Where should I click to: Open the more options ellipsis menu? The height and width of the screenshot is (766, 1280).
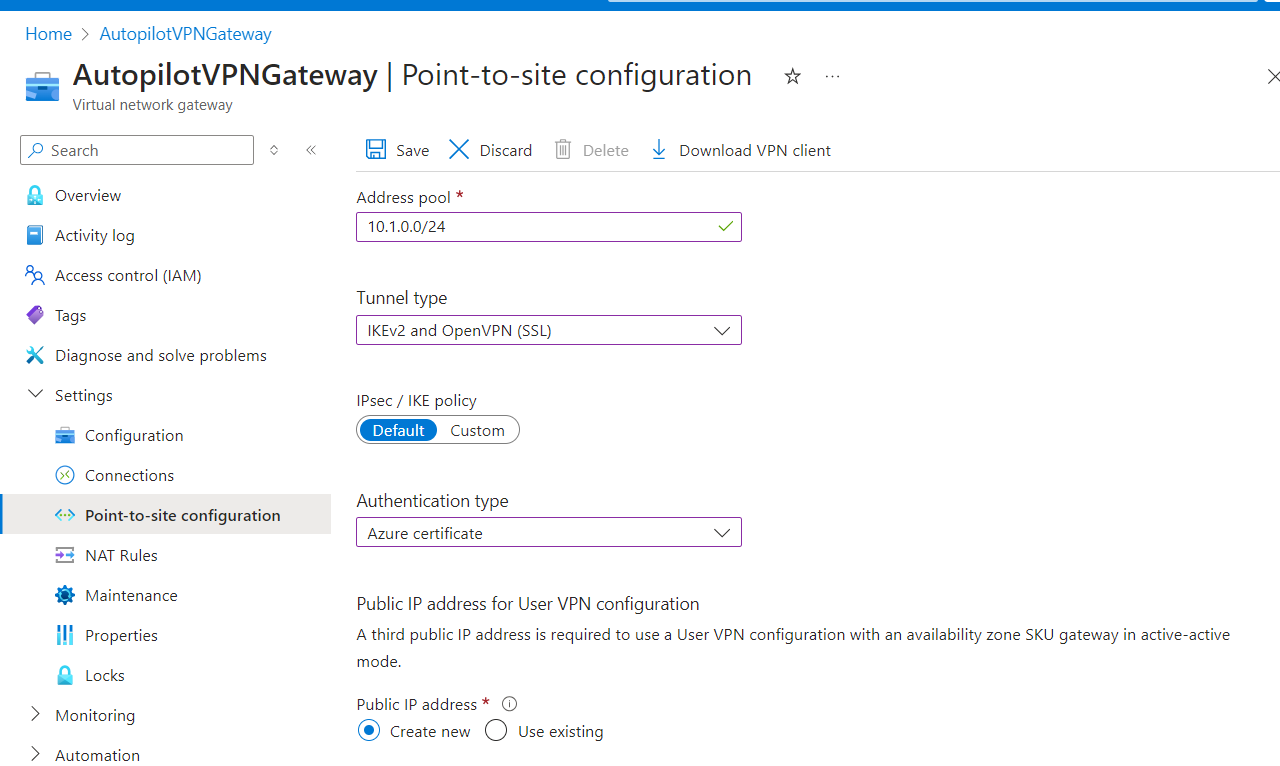pyautogui.click(x=832, y=76)
